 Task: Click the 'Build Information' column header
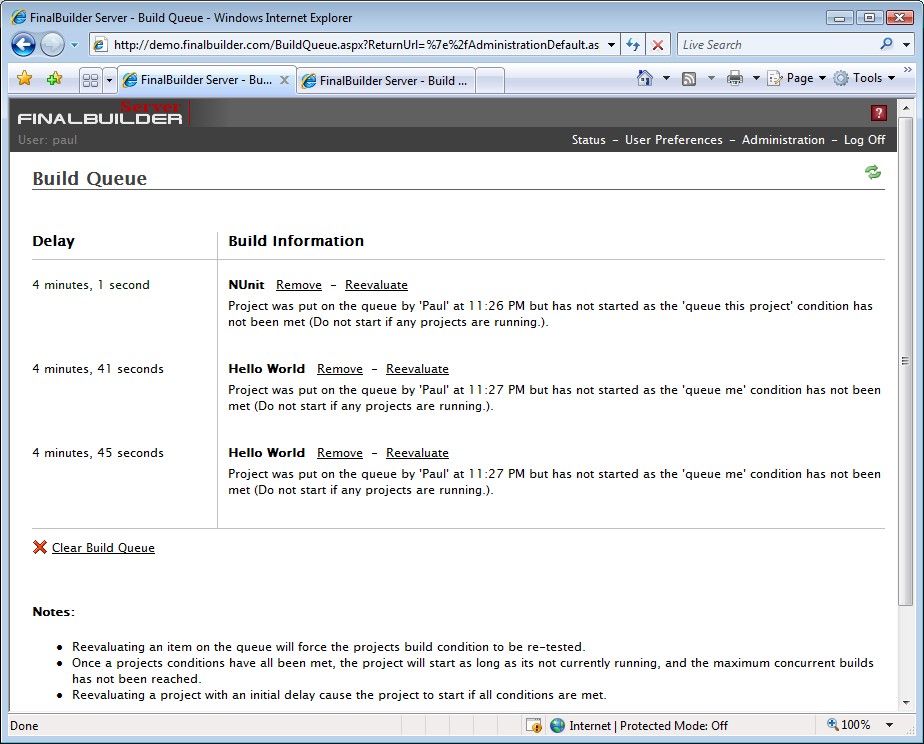(296, 241)
